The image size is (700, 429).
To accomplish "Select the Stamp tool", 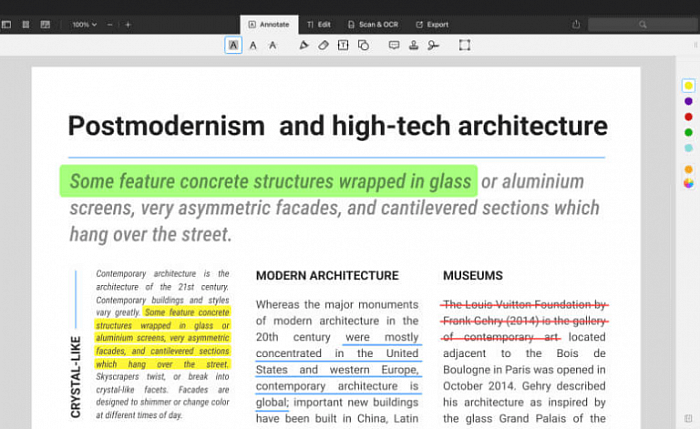I will point(414,45).
